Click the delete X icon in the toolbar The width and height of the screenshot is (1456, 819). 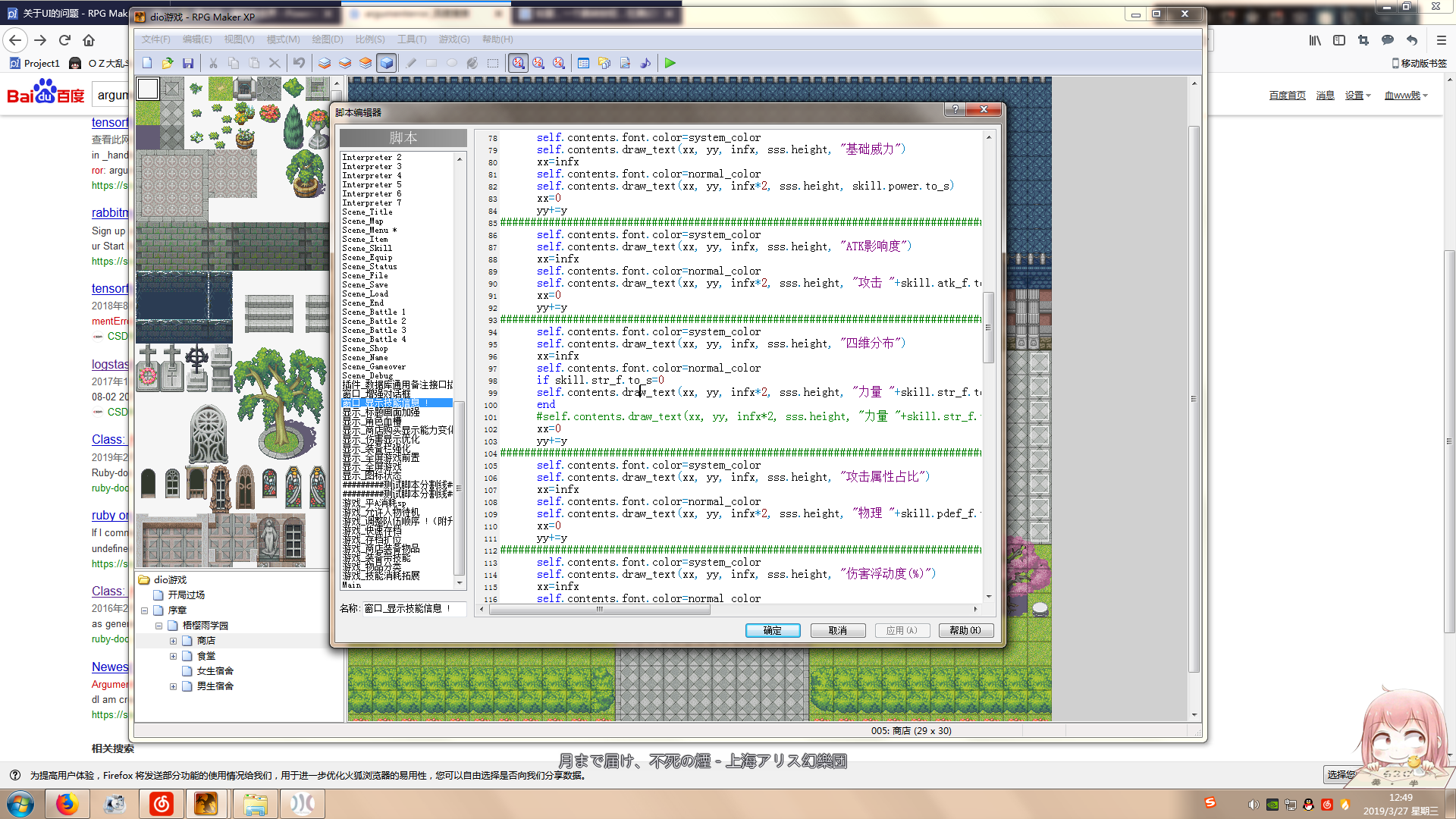coord(275,63)
